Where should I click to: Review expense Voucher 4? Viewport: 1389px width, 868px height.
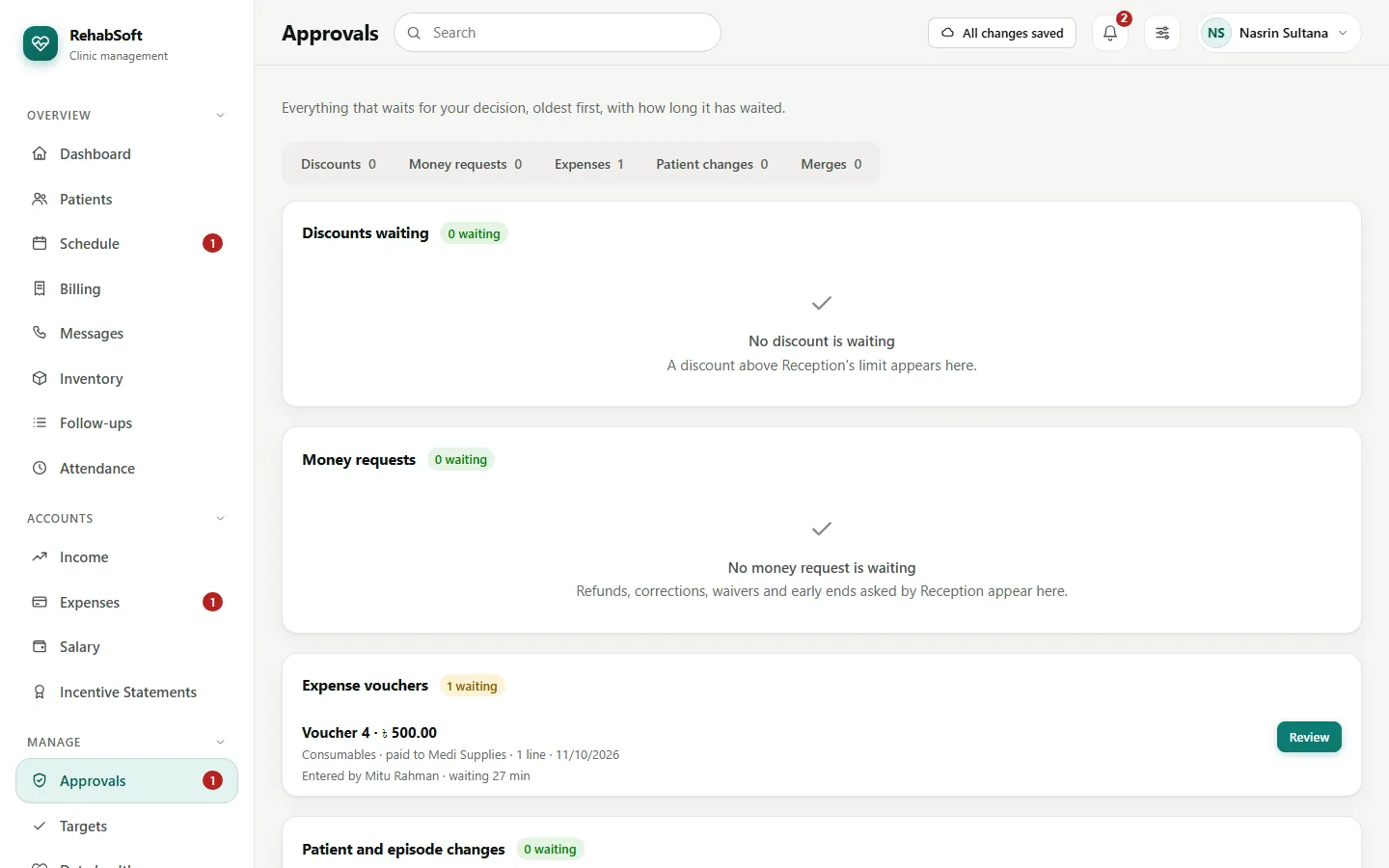point(1309,737)
